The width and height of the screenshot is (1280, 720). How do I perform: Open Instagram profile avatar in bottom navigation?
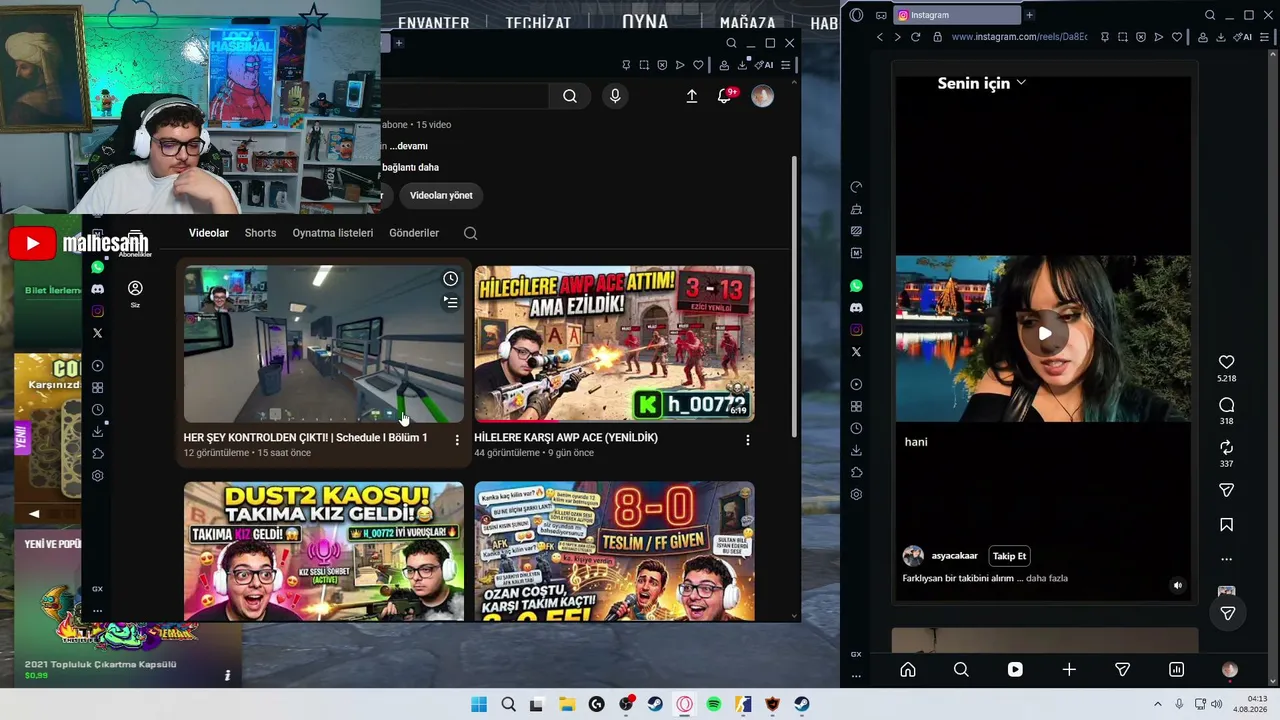(x=1230, y=670)
